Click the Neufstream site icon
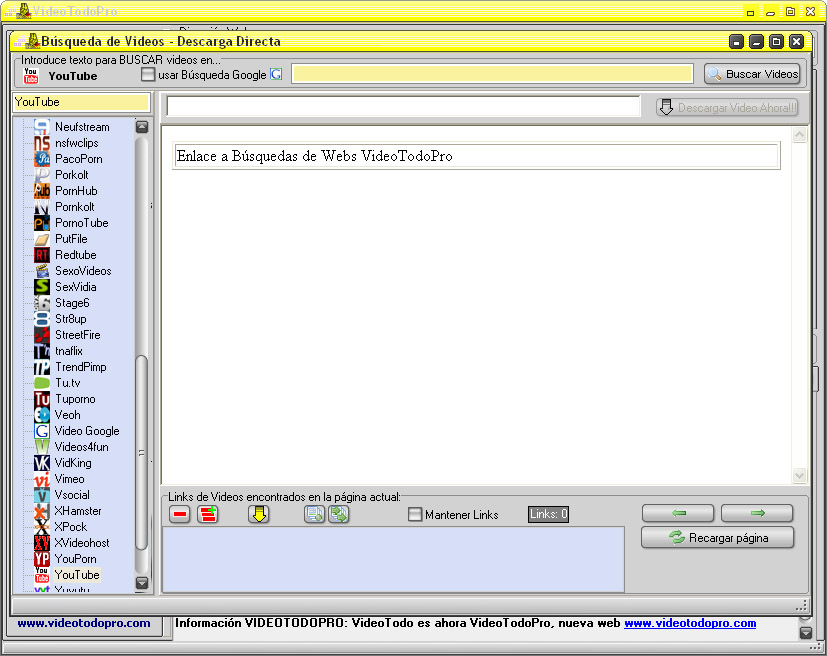Screen dimensions: 827x656 coord(42,127)
